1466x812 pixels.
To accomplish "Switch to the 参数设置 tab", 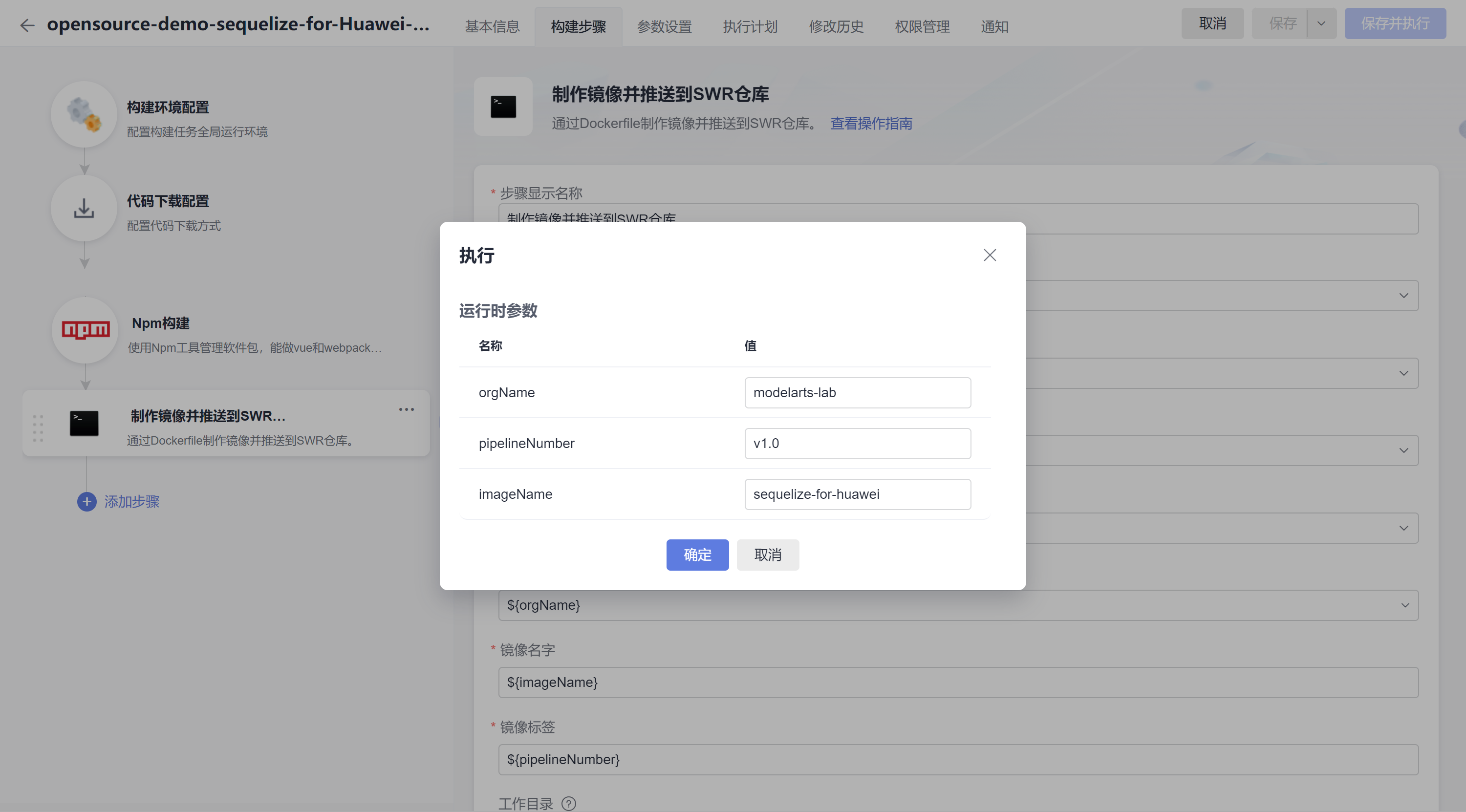I will pyautogui.click(x=664, y=26).
